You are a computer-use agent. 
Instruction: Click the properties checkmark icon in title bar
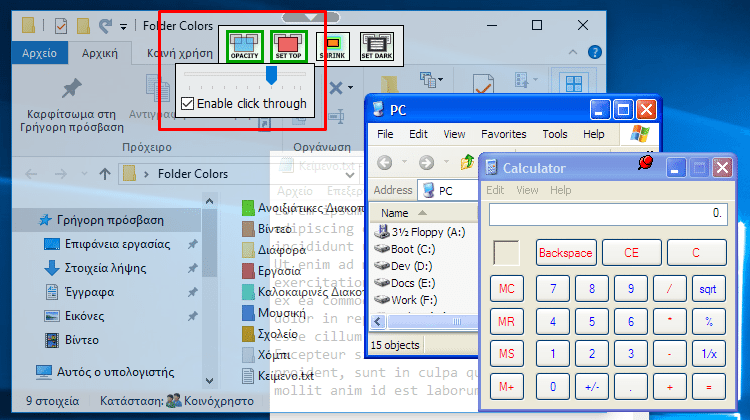(x=61, y=25)
